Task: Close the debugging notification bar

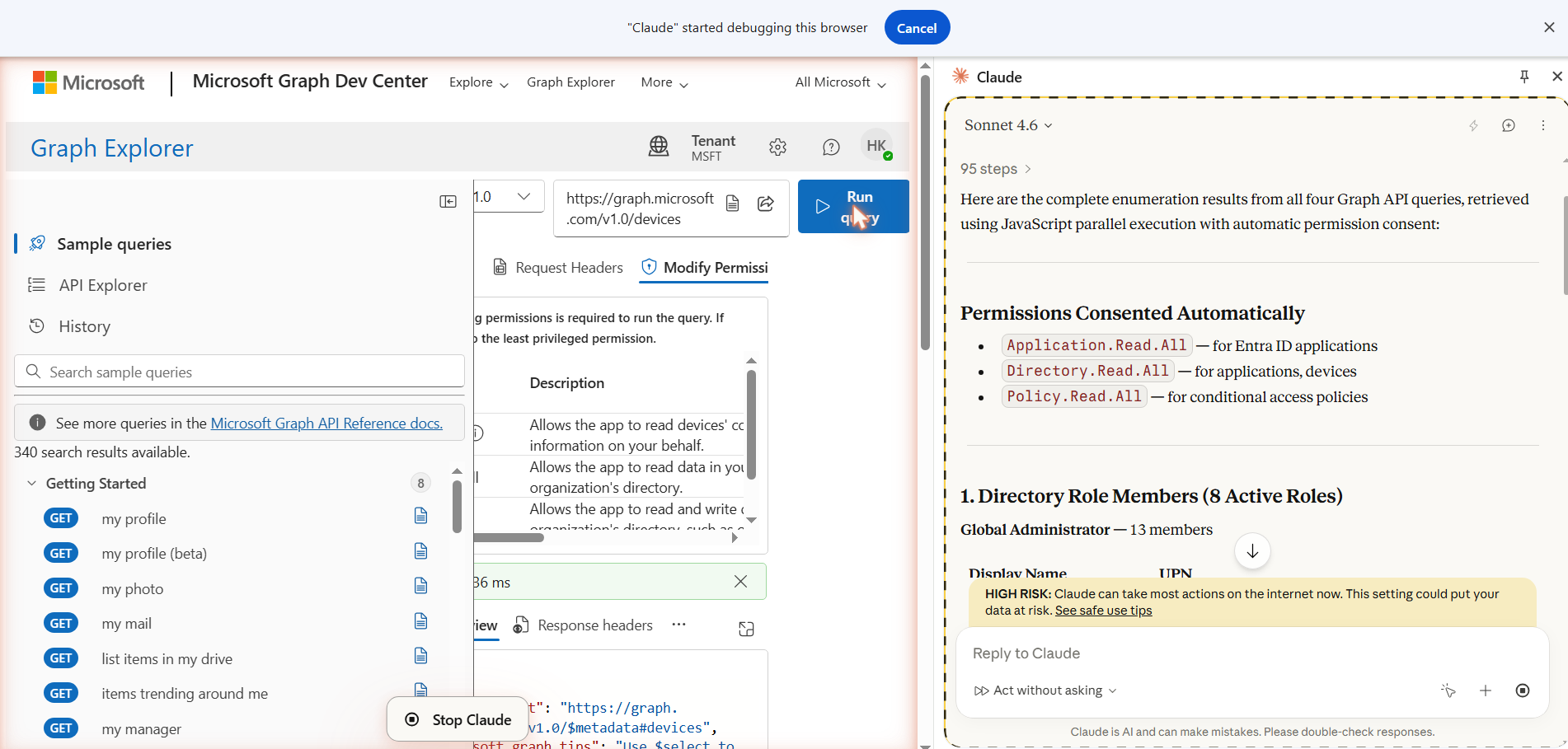Action: (1549, 27)
